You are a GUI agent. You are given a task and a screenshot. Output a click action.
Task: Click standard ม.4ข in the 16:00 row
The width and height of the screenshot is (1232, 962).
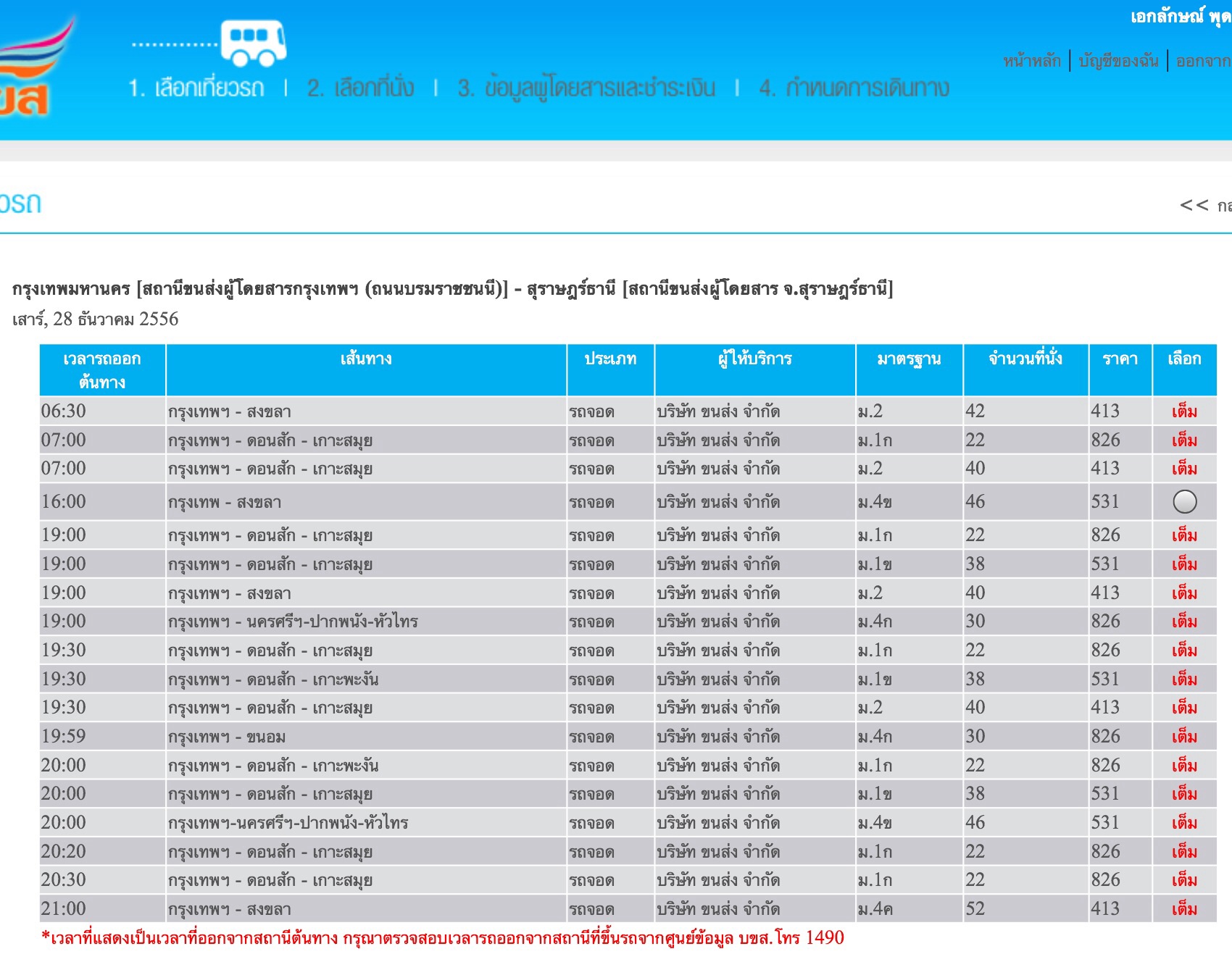point(875,502)
